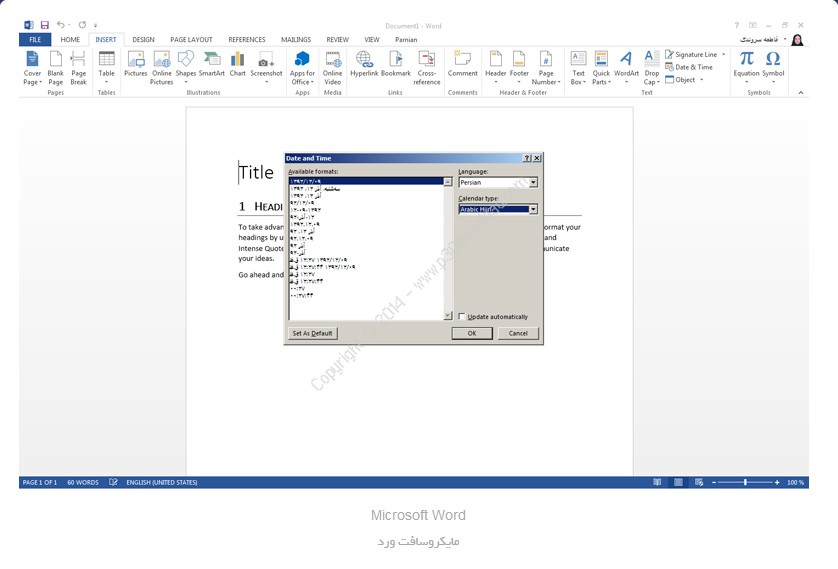Open Quick Parts

click(x=601, y=68)
